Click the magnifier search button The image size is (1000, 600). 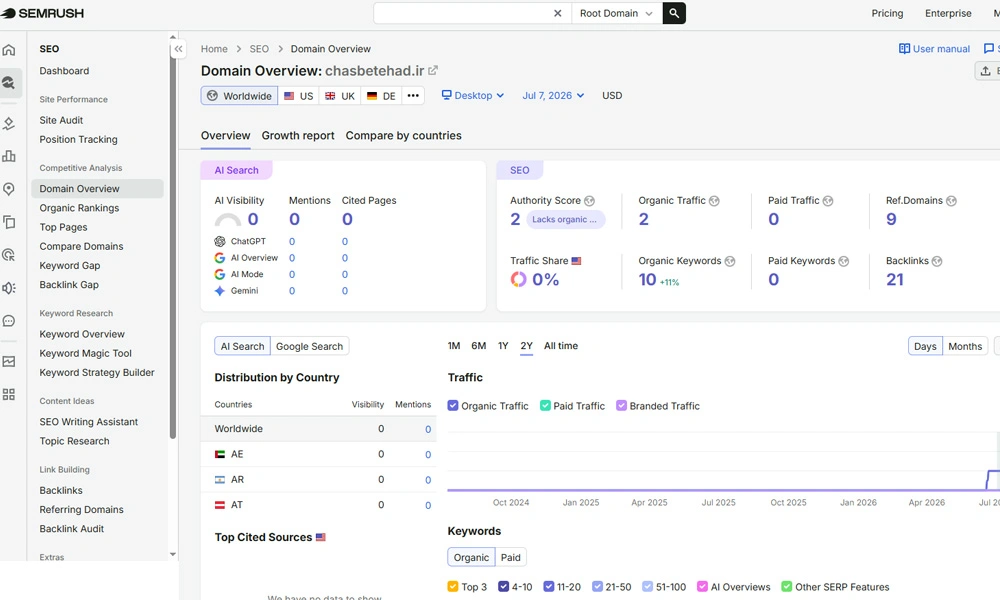click(674, 13)
